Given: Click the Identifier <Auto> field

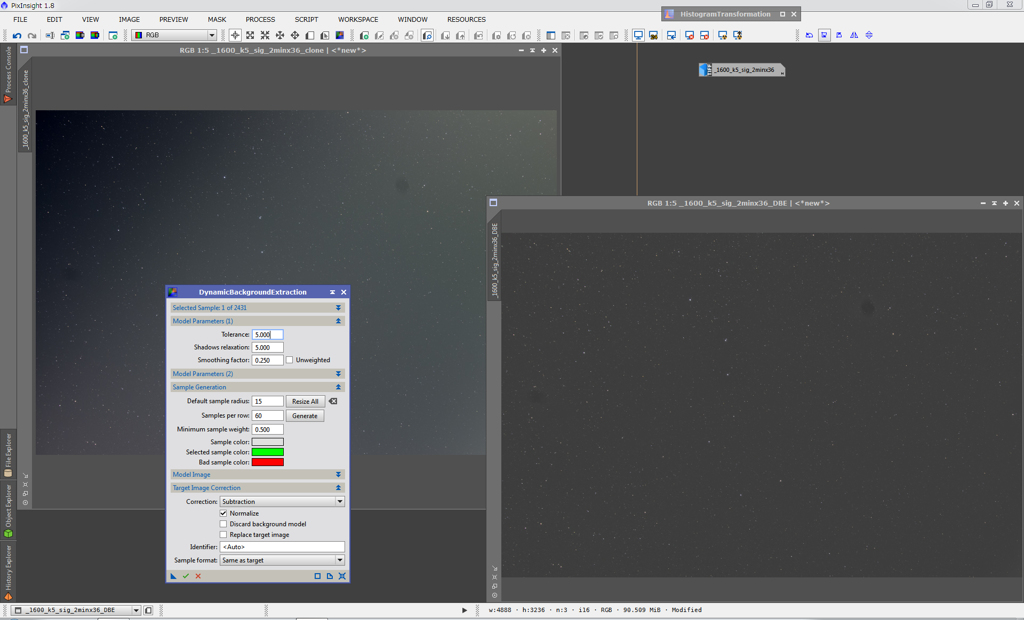Looking at the screenshot, I should pyautogui.click(x=282, y=547).
